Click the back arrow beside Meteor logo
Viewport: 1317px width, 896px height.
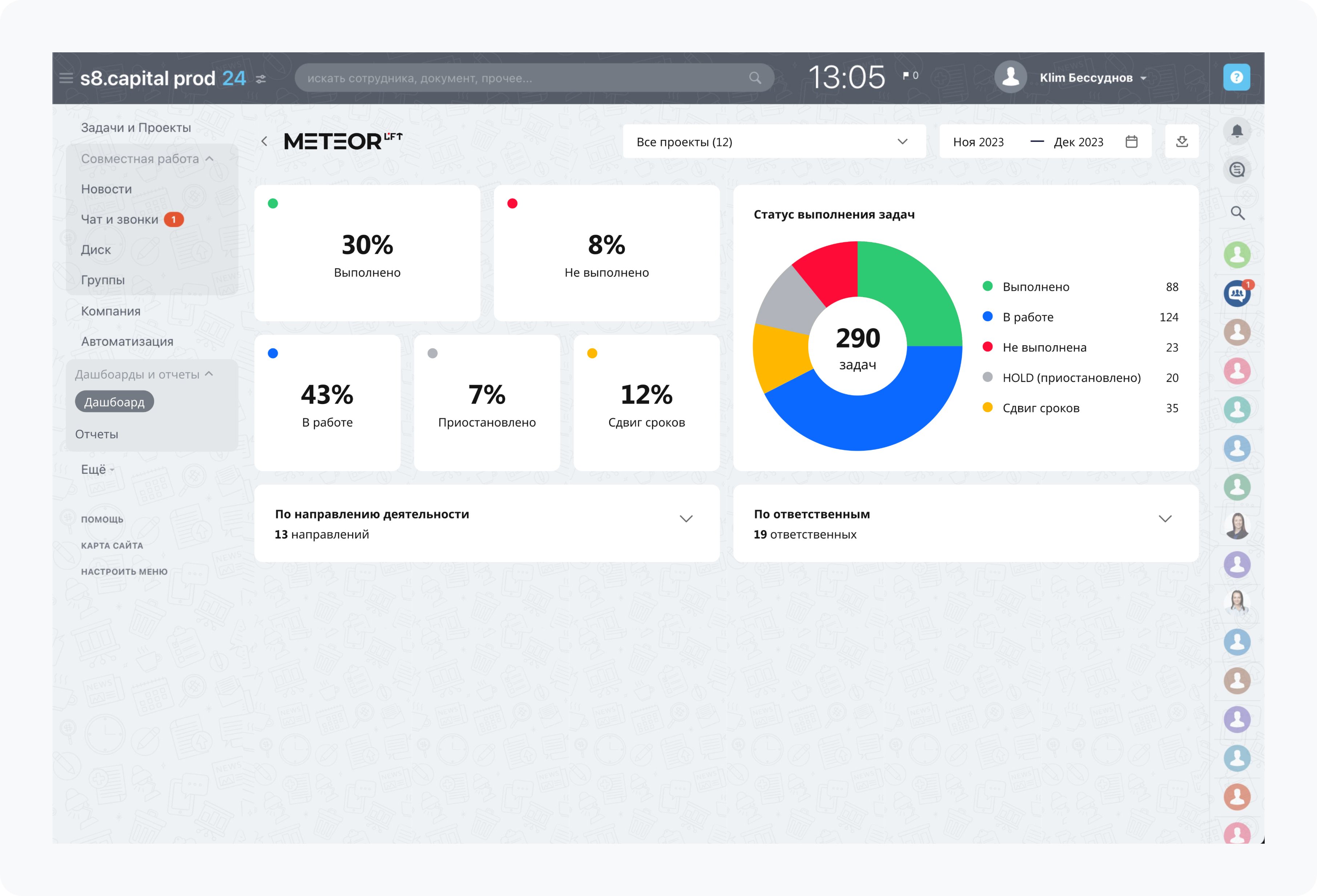264,142
